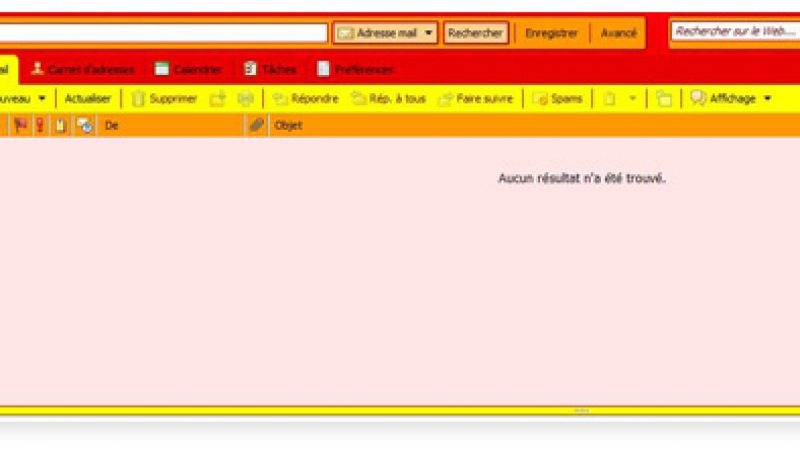The width and height of the screenshot is (800, 450).
Task: Open the Calendrier tab
Action: pos(188,69)
